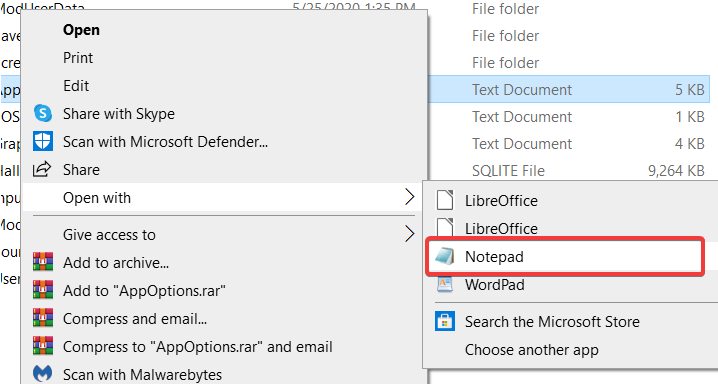Image resolution: width=718 pixels, height=384 pixels.
Task: Click the Microsoft Store bag icon
Action: [445, 321]
